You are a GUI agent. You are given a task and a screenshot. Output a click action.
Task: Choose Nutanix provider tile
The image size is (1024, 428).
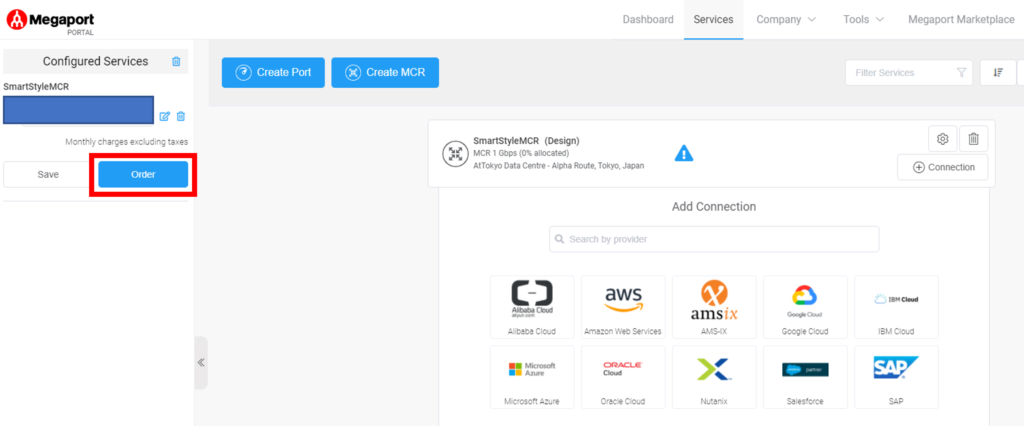tap(714, 378)
